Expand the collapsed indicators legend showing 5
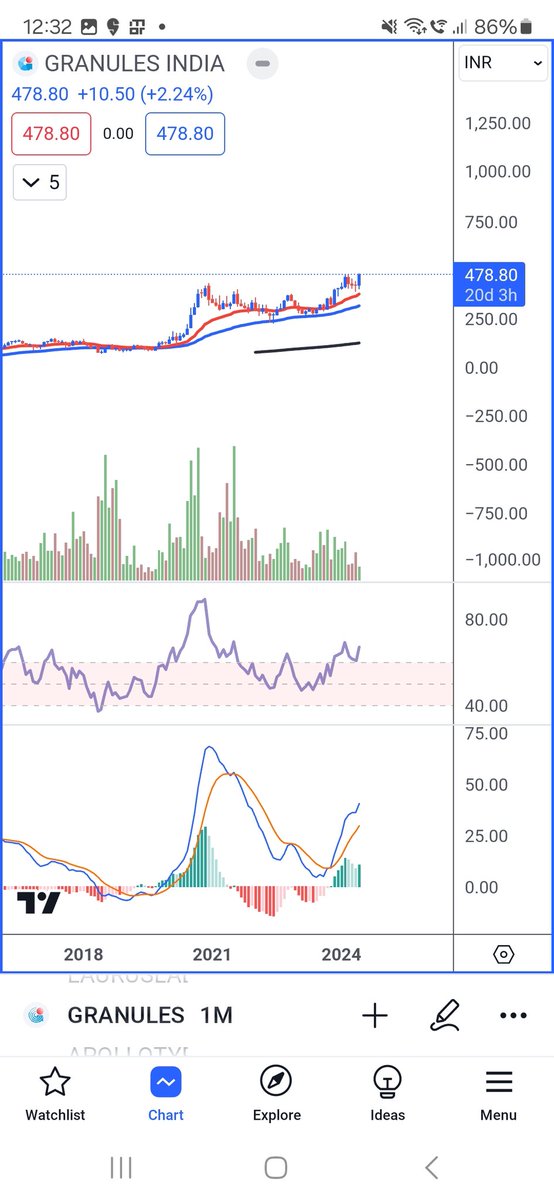Image resolution: width=554 pixels, height=1200 pixels. click(40, 182)
